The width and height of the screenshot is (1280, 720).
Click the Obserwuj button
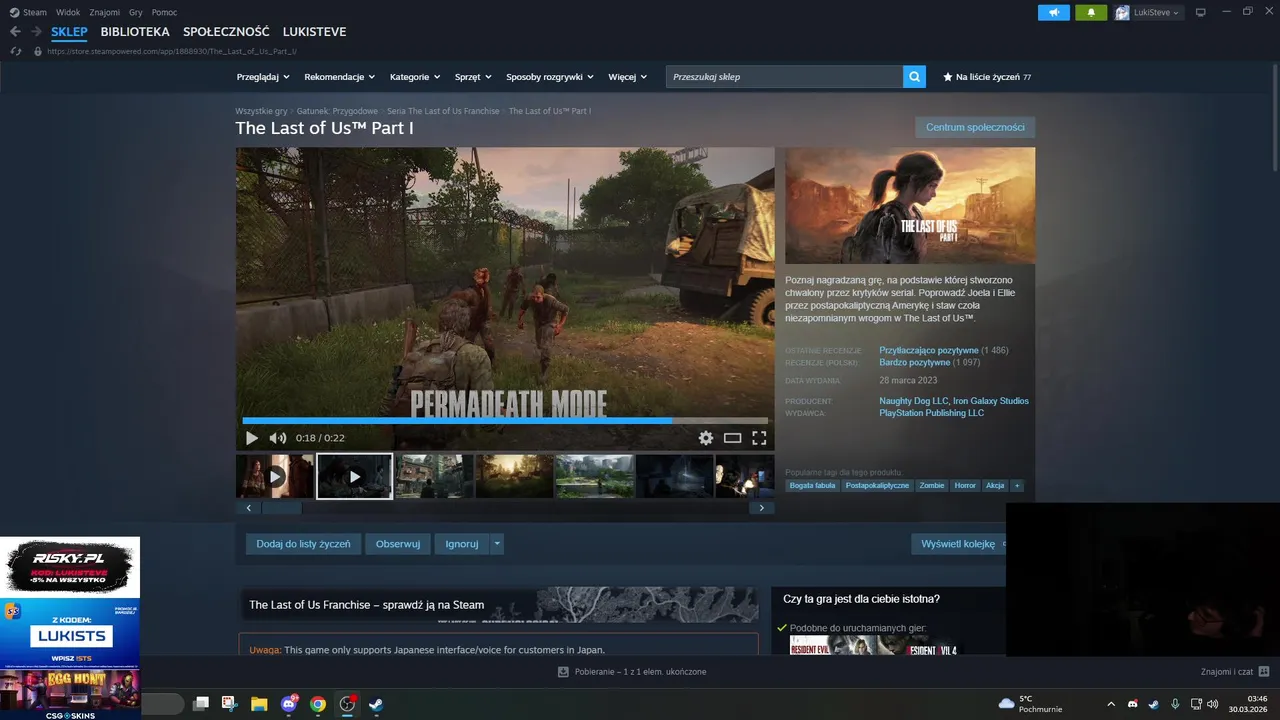coord(398,544)
